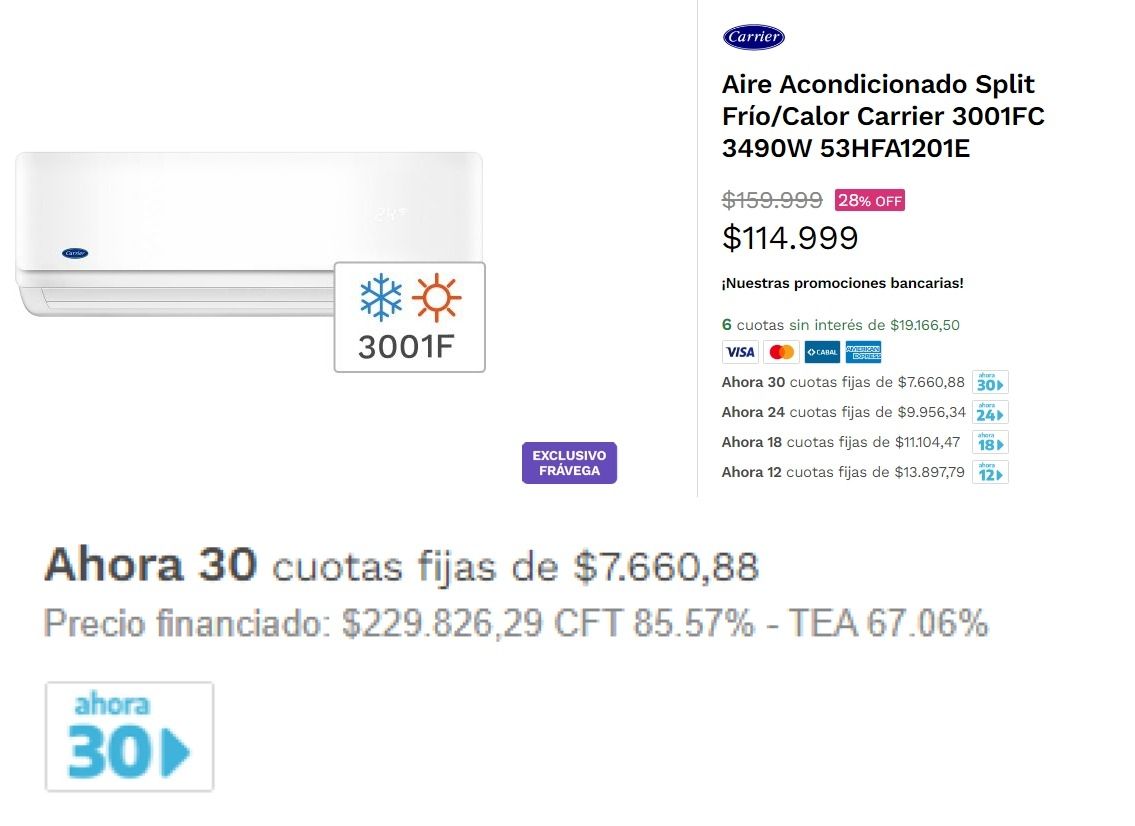Select the small Ahora 30 badge
This screenshot has width=1135, height=826.
(x=990, y=382)
